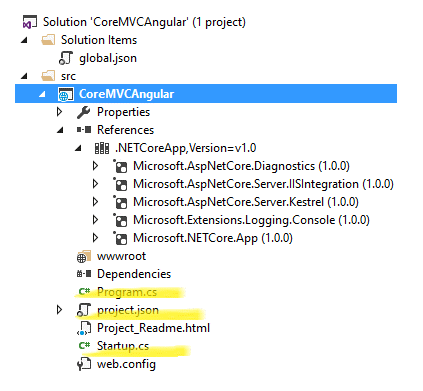Select Startup.cs in the tree
Screen dimensions: 423x391
coord(123,346)
